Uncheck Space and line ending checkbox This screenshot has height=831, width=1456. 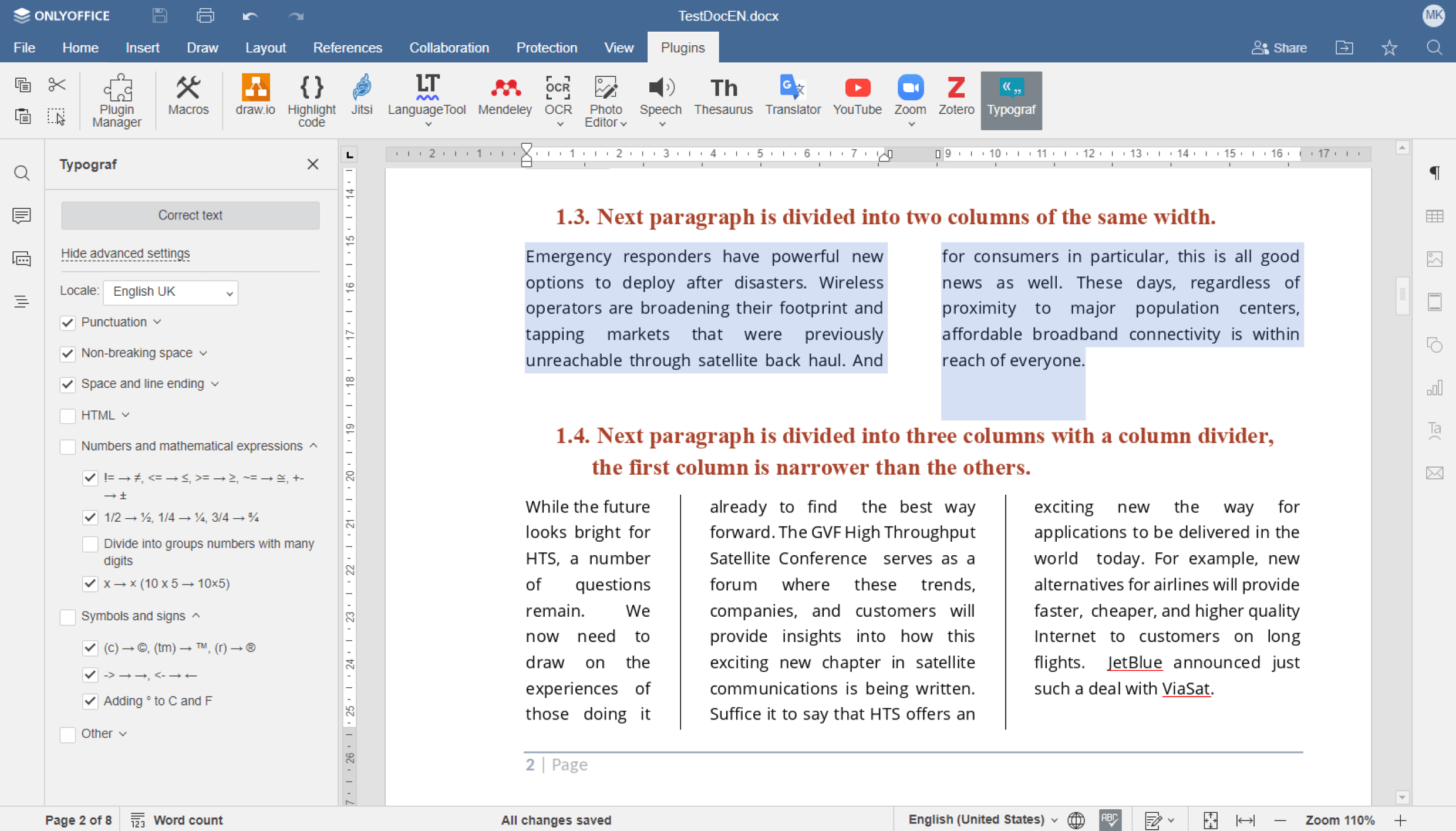(x=68, y=384)
